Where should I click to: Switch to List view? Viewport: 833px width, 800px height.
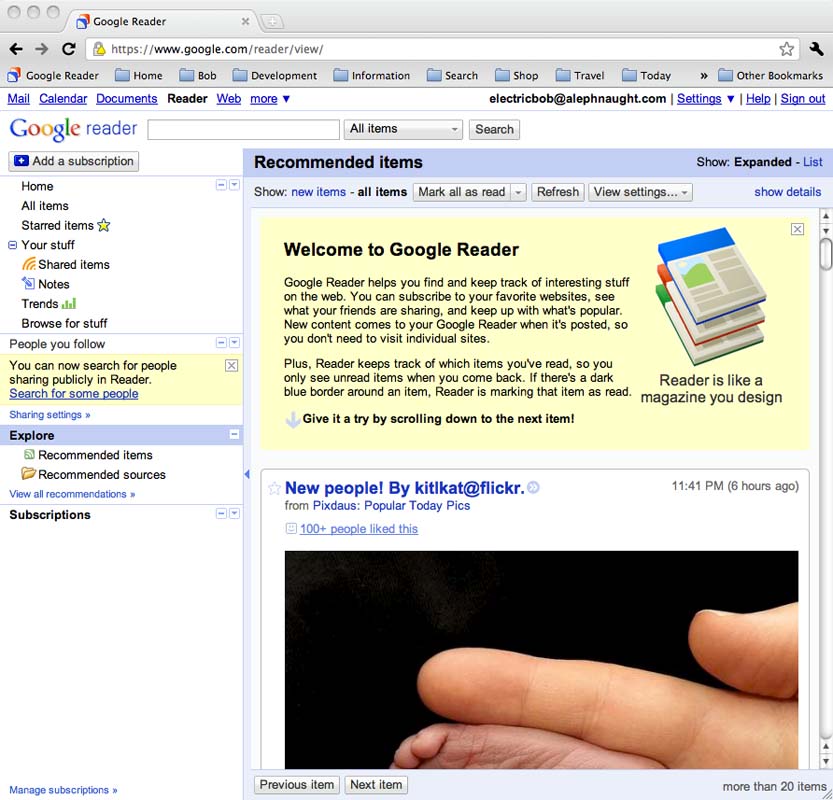point(812,162)
